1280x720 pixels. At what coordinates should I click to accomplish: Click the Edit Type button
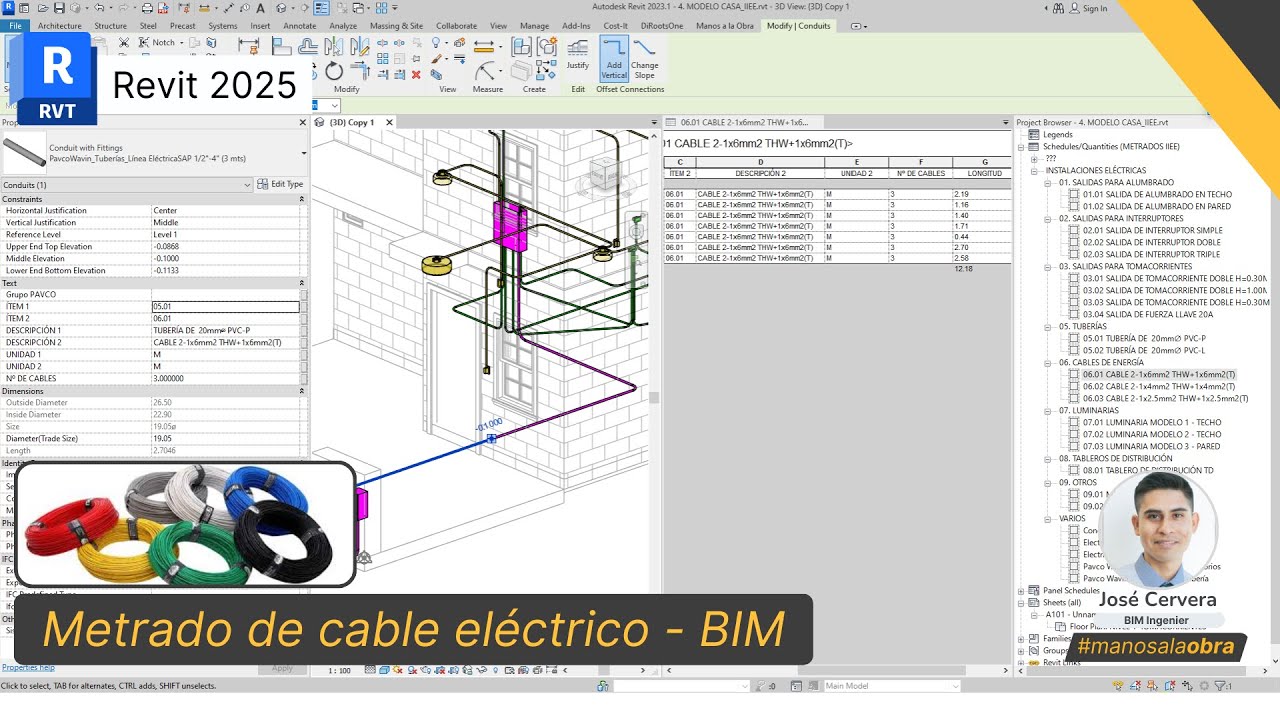pyautogui.click(x=281, y=185)
